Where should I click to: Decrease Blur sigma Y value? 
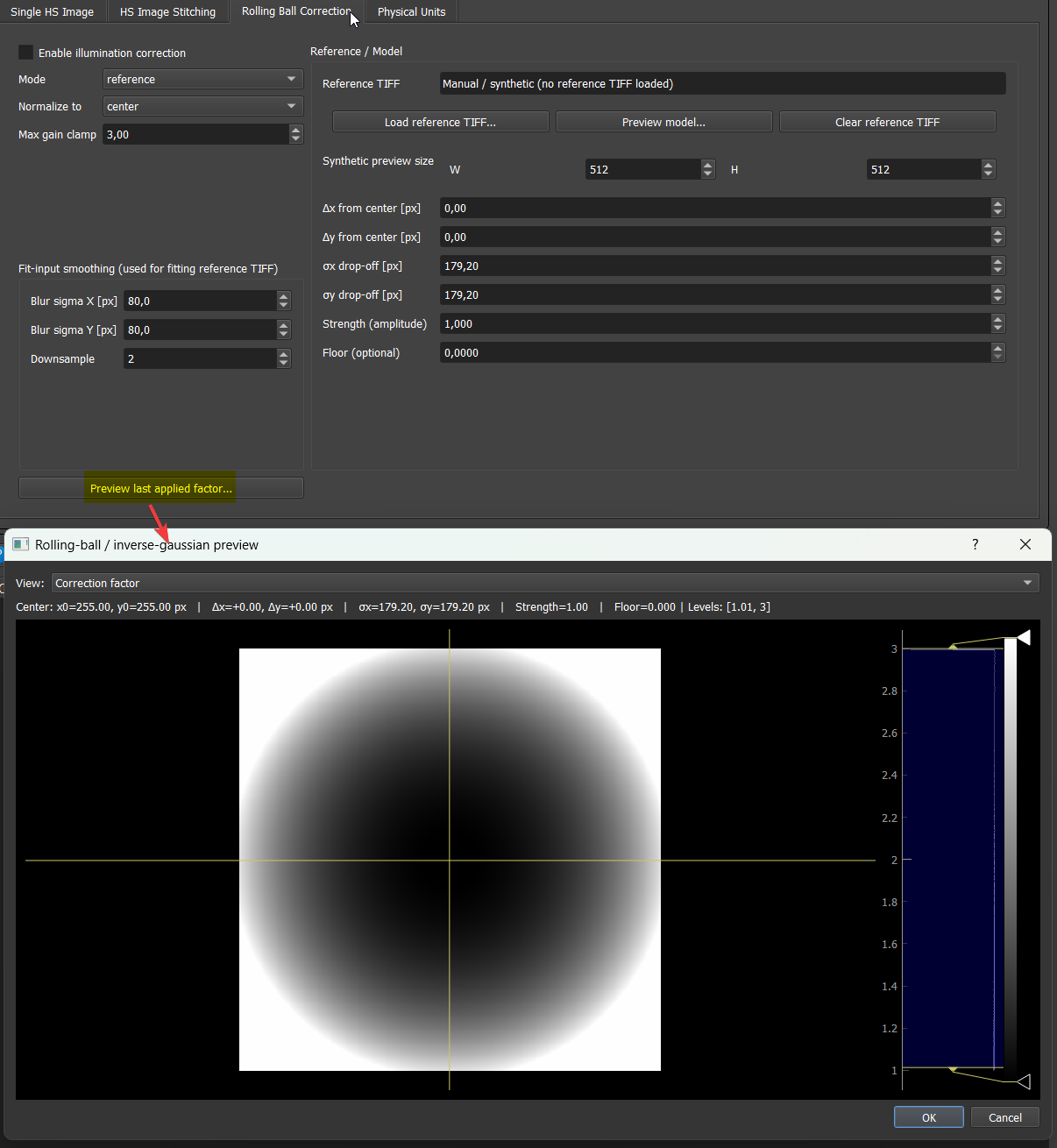click(283, 335)
